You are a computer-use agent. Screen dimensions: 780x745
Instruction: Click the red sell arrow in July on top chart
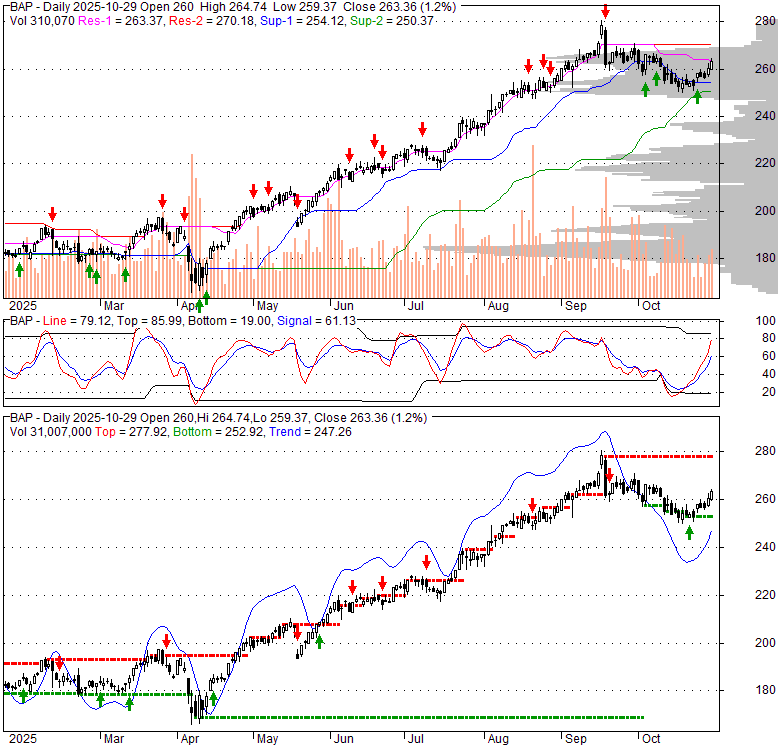click(422, 129)
